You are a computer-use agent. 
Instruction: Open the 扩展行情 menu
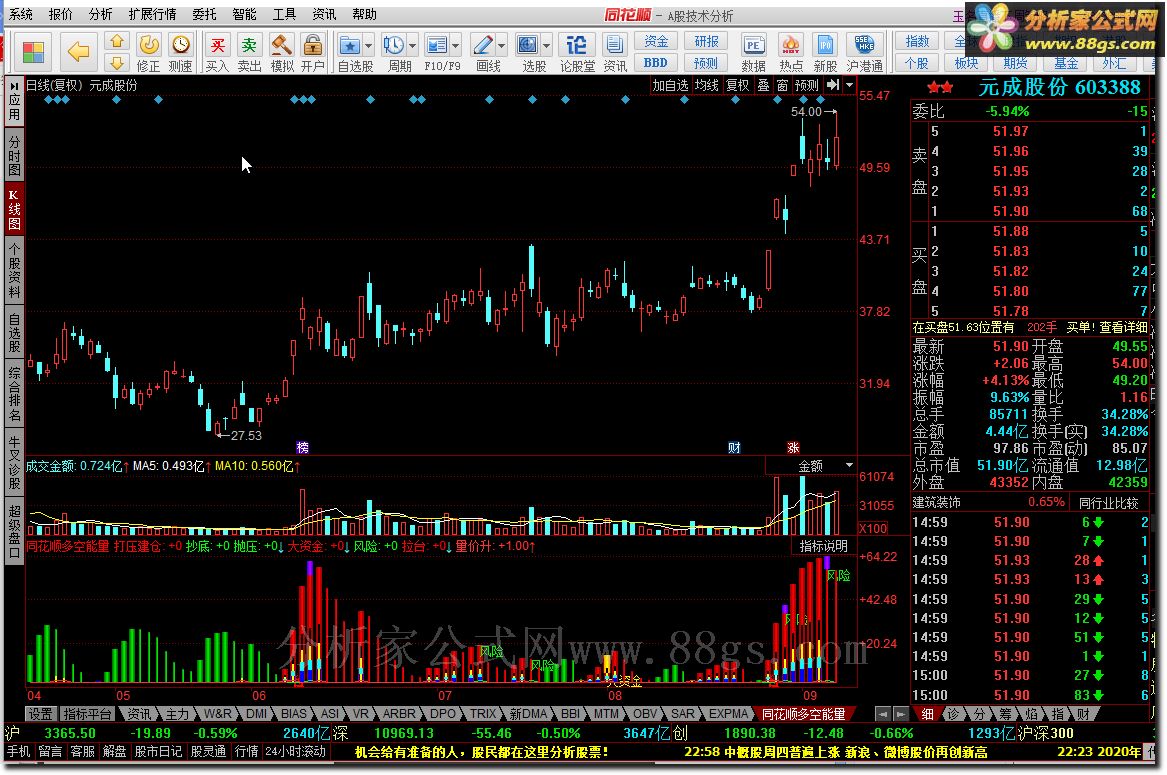click(152, 14)
